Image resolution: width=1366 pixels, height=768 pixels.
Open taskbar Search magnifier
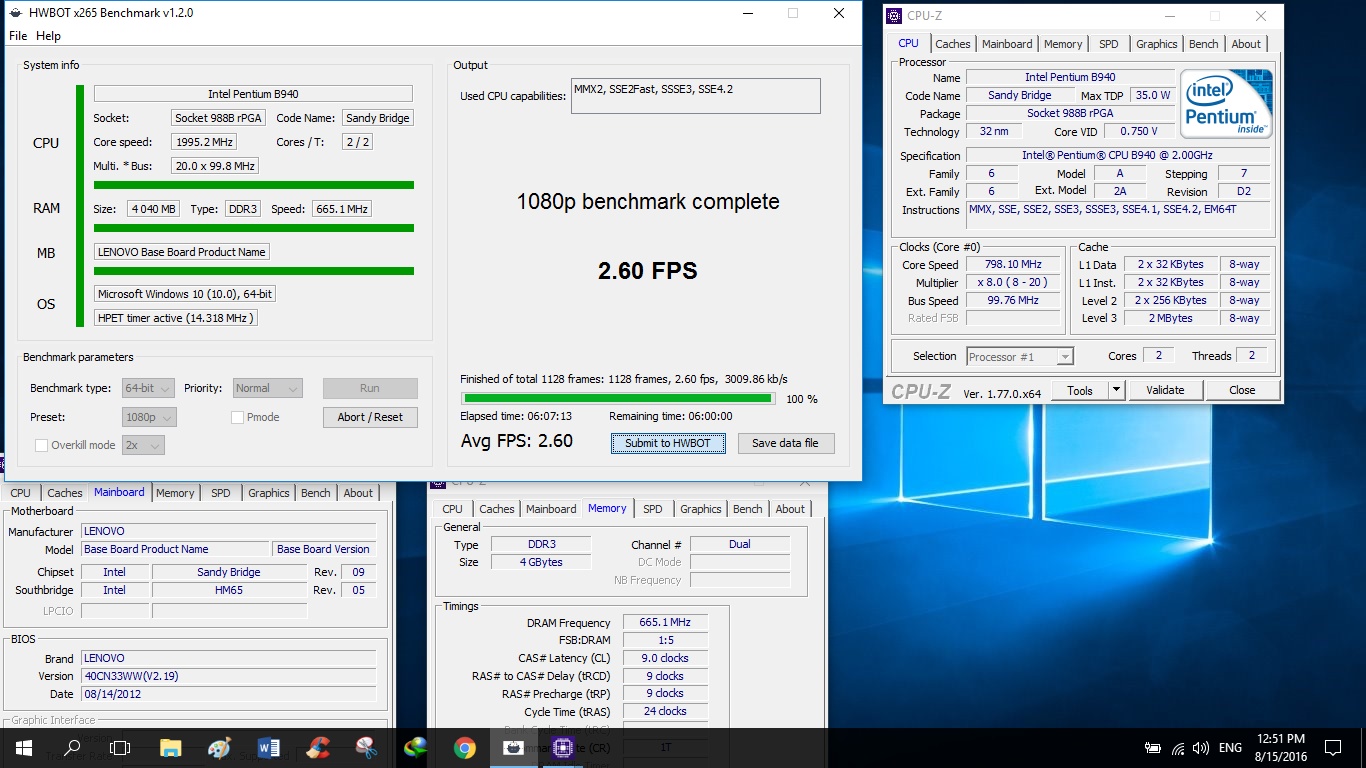click(x=72, y=747)
